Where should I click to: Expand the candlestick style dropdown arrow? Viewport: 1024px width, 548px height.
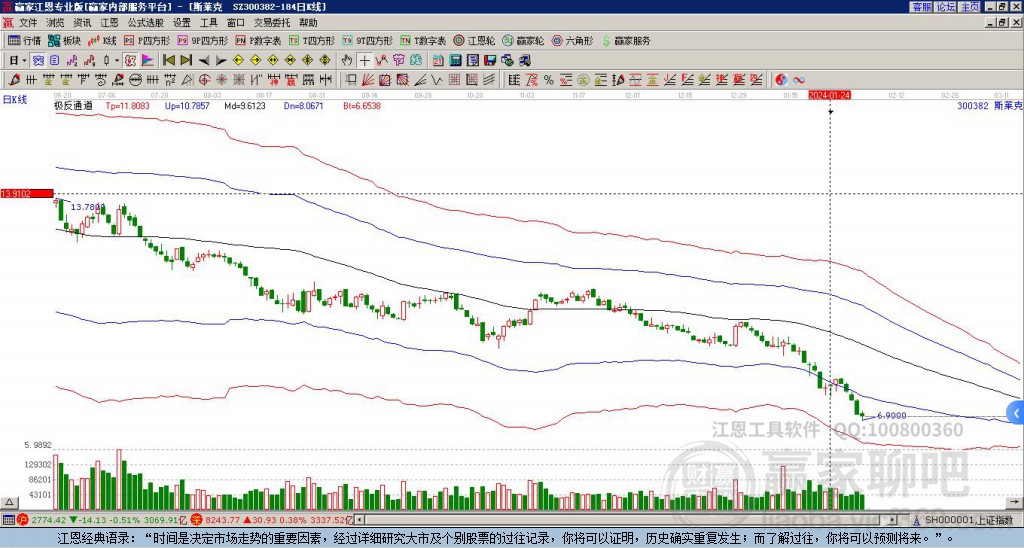point(116,60)
